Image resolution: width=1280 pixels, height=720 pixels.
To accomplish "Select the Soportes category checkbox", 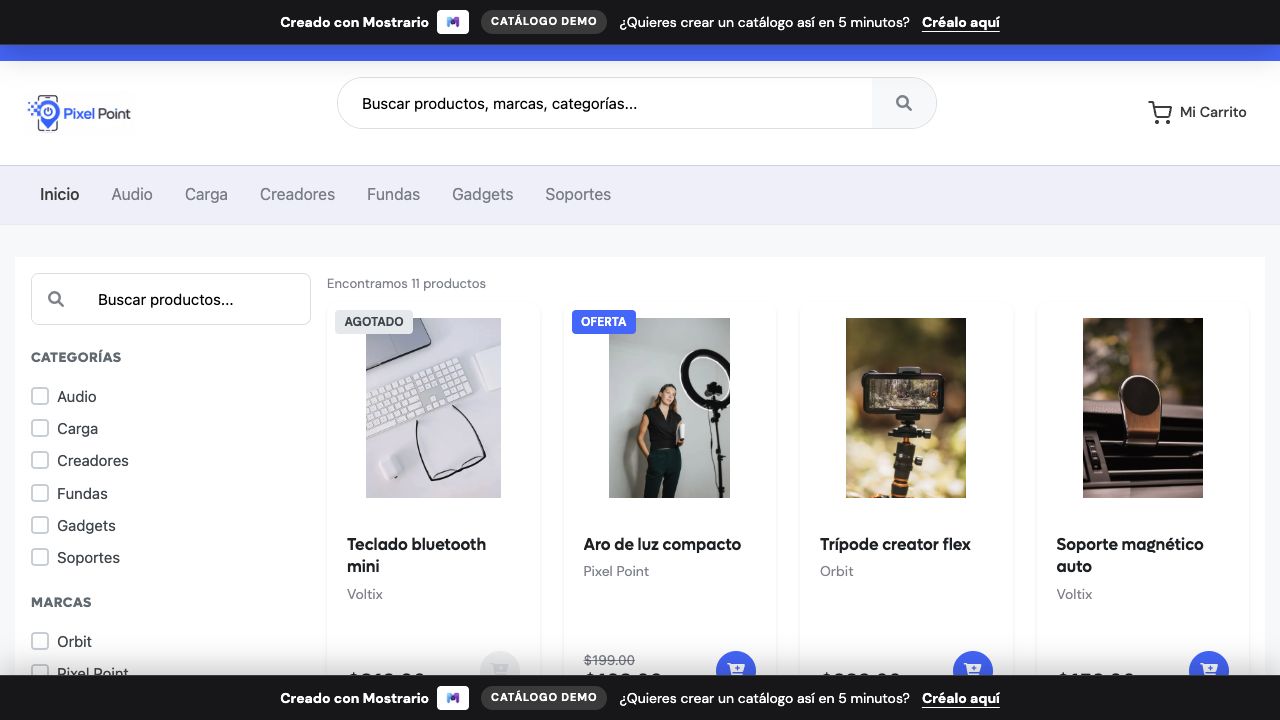I will [40, 557].
